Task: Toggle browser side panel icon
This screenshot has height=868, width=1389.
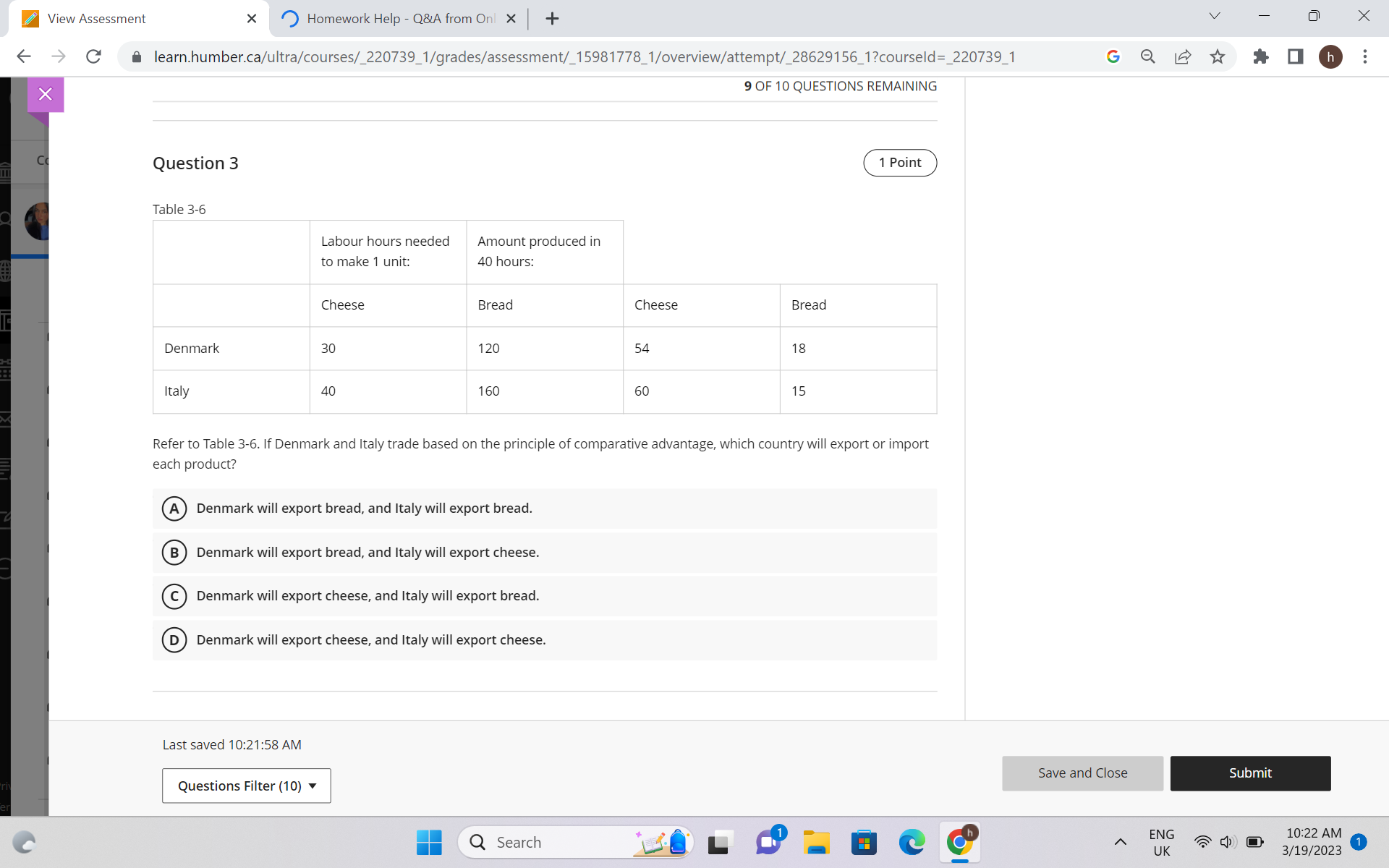Action: click(1296, 56)
